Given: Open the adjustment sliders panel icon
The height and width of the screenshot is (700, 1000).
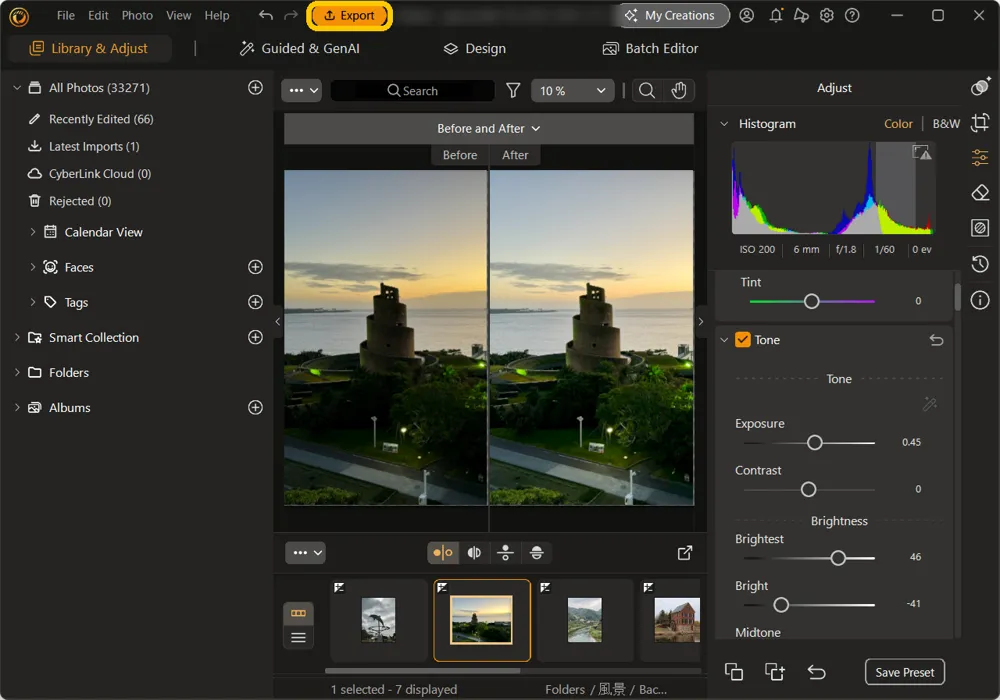Looking at the screenshot, I should 980,157.
